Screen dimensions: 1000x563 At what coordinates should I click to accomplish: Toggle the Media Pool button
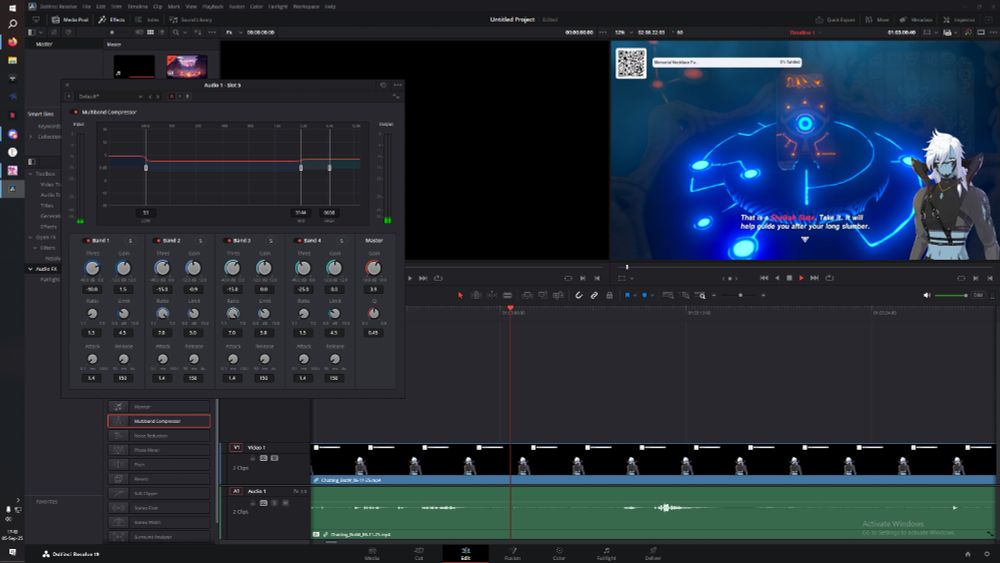pyautogui.click(x=70, y=20)
